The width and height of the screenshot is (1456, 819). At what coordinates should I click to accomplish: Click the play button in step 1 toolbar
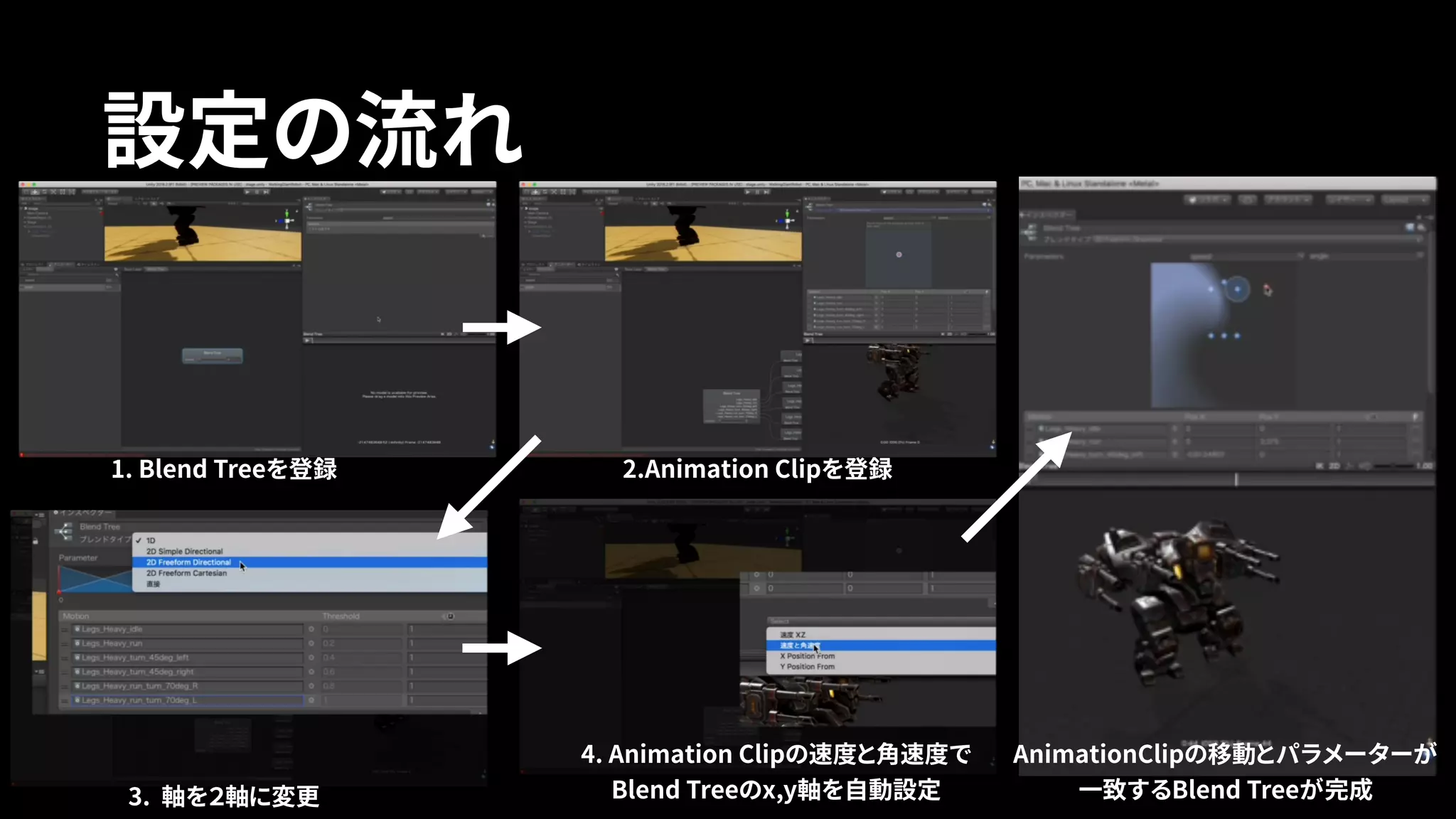click(x=248, y=192)
